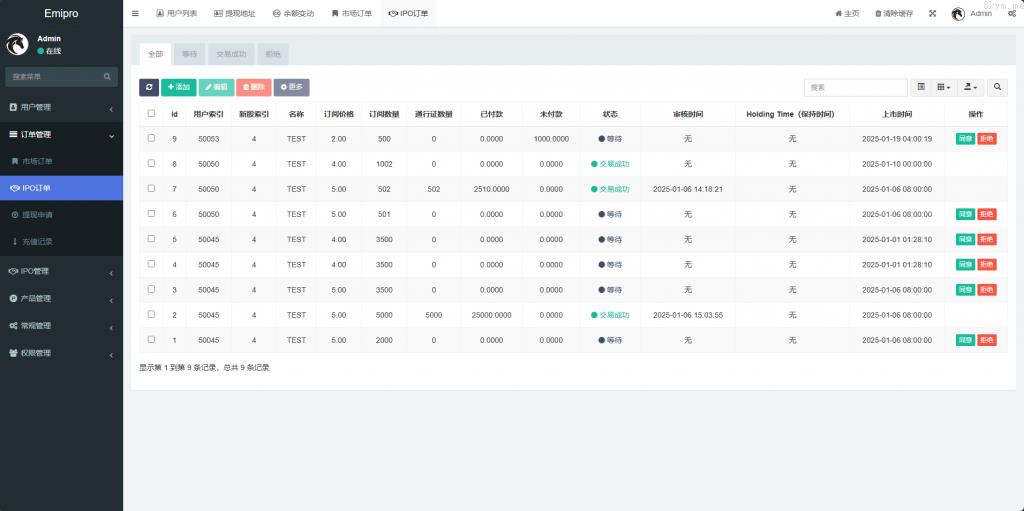1024x511 pixels.
Task: Switch to the 交易成功 filter tab
Action: (x=231, y=54)
